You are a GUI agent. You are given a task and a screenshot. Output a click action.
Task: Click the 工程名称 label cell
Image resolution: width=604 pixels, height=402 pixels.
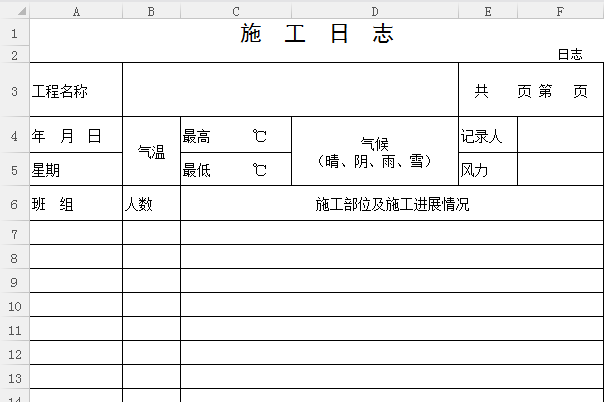click(76, 91)
